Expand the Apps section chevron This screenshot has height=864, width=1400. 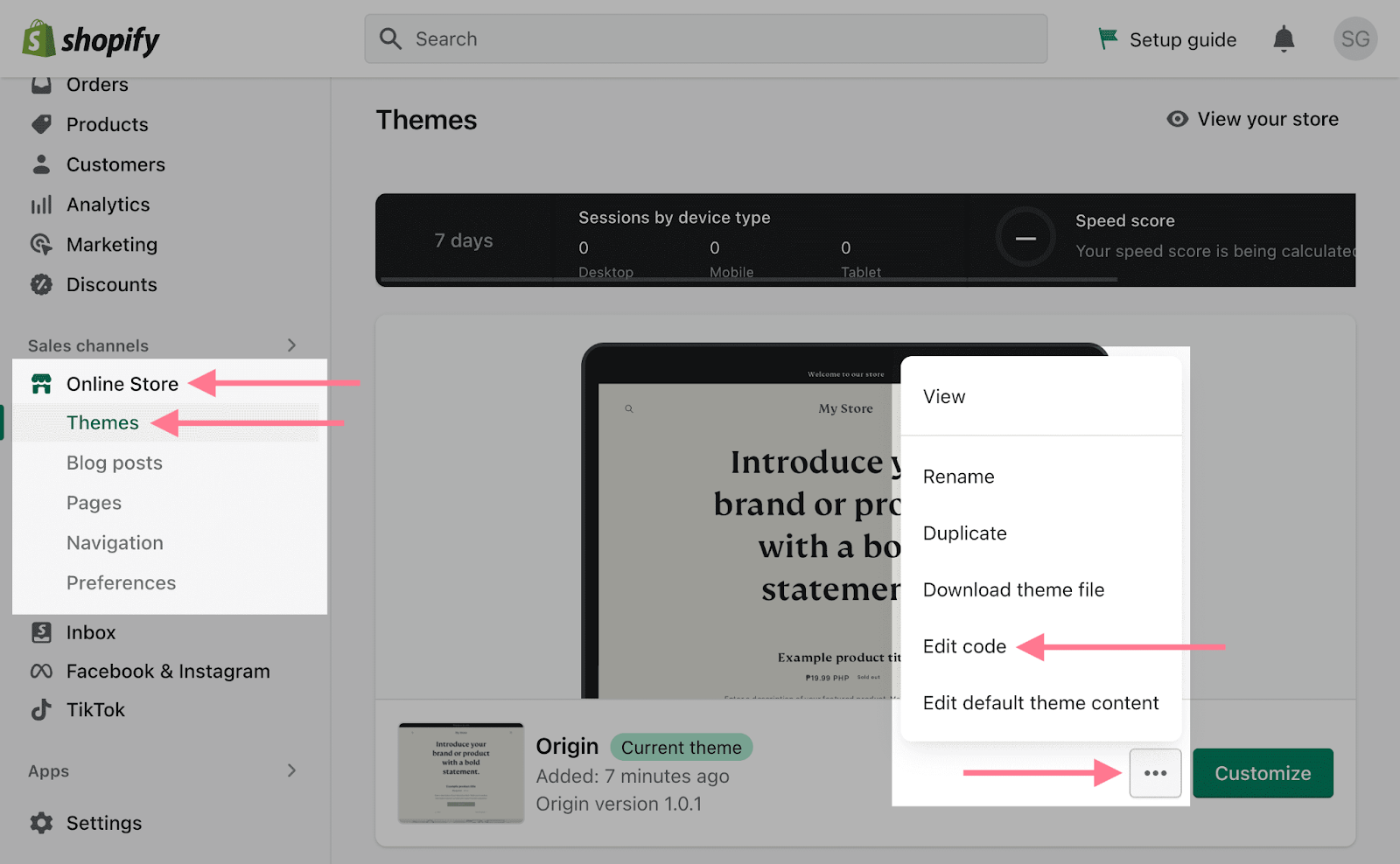coord(291,770)
